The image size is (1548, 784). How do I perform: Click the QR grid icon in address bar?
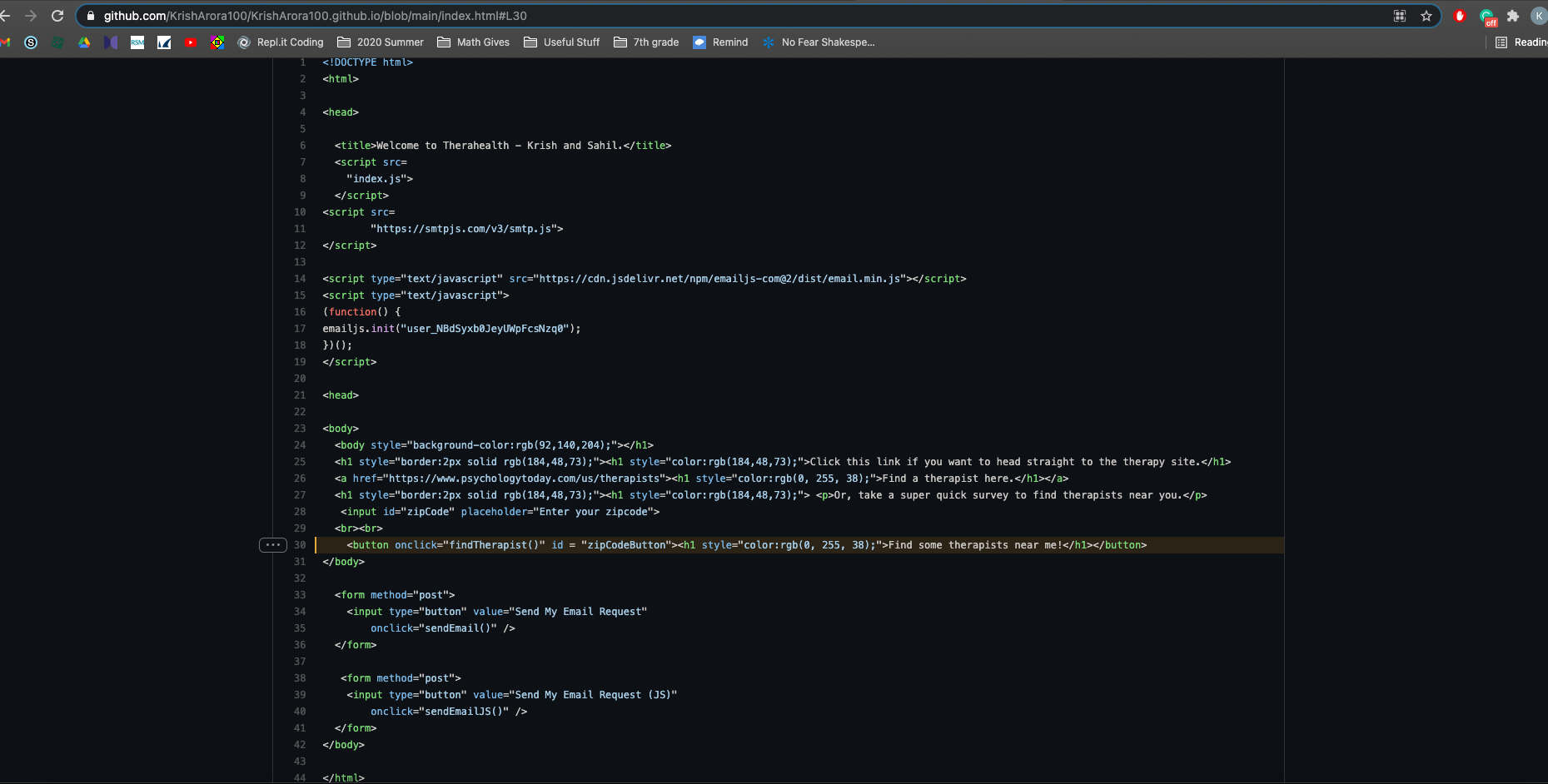pos(1400,16)
